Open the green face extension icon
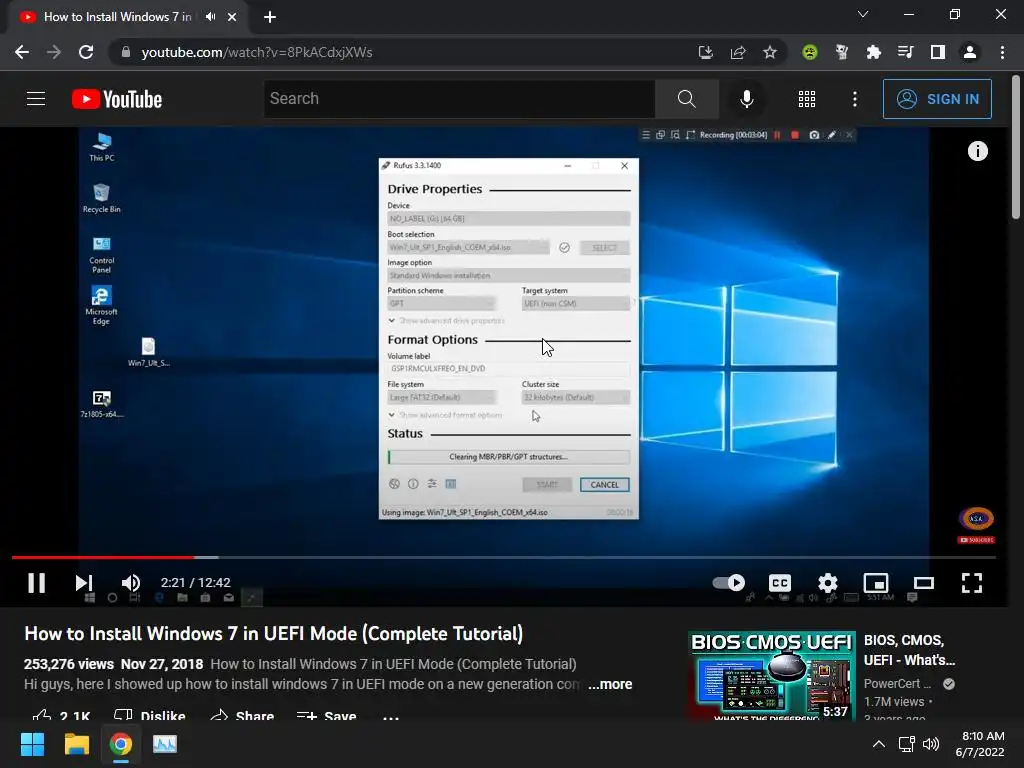This screenshot has width=1024, height=768. point(810,52)
